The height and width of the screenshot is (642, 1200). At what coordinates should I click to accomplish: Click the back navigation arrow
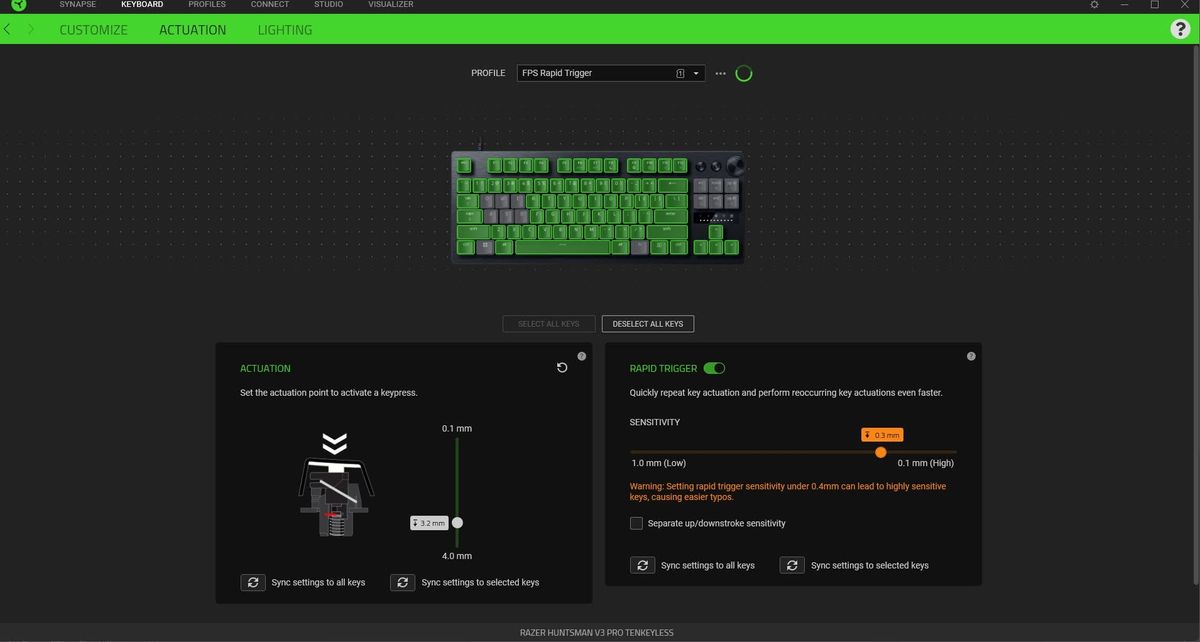coord(8,28)
